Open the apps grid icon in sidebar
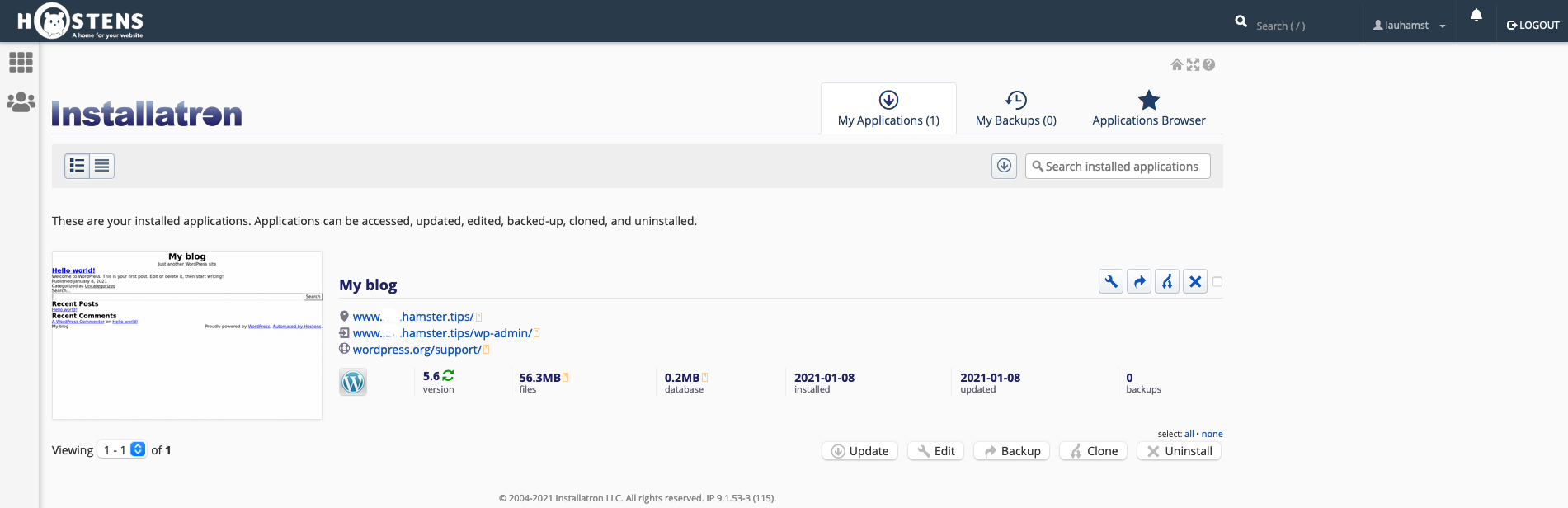 click(x=21, y=63)
